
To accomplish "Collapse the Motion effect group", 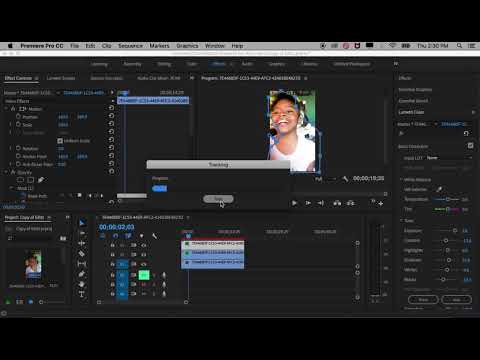I will tap(6, 109).
